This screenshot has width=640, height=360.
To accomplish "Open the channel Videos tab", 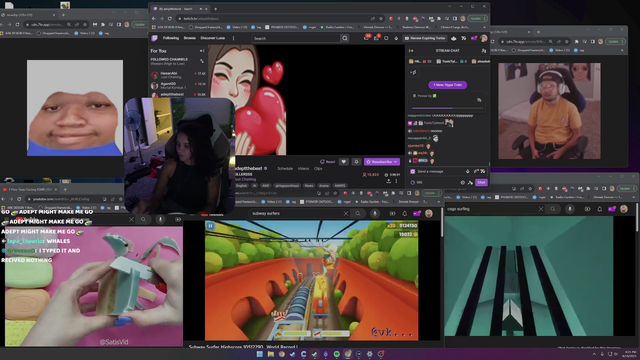I will [x=303, y=169].
